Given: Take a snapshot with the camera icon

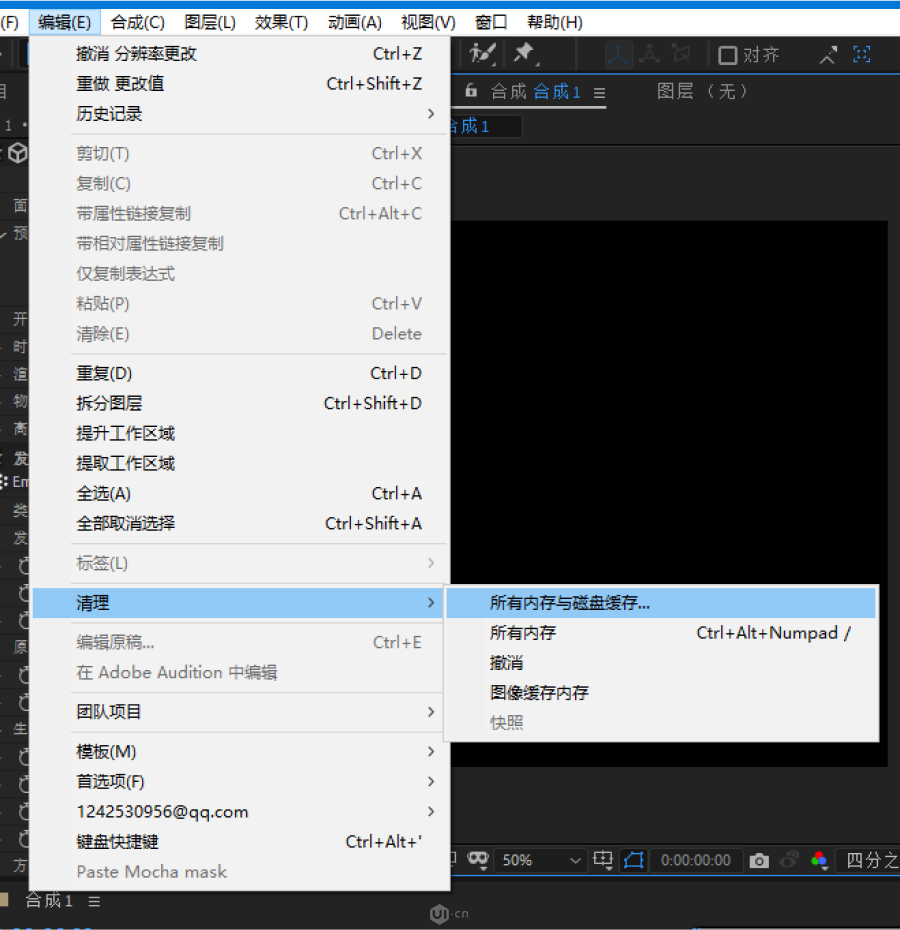Looking at the screenshot, I should [x=759, y=861].
